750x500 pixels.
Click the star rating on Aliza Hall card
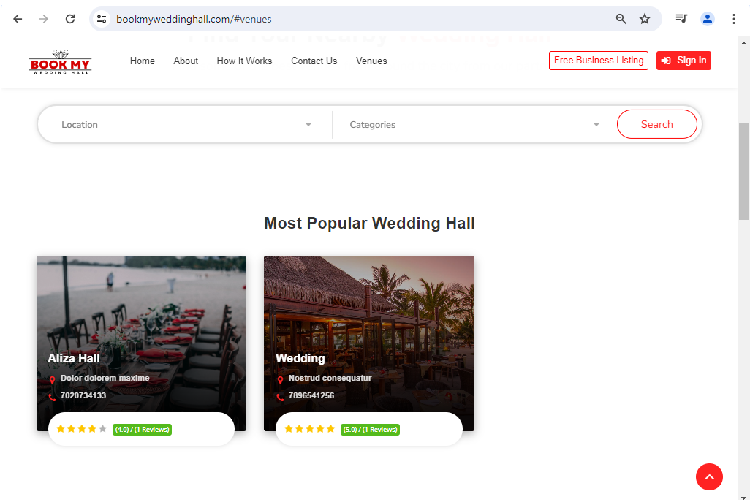pos(81,429)
